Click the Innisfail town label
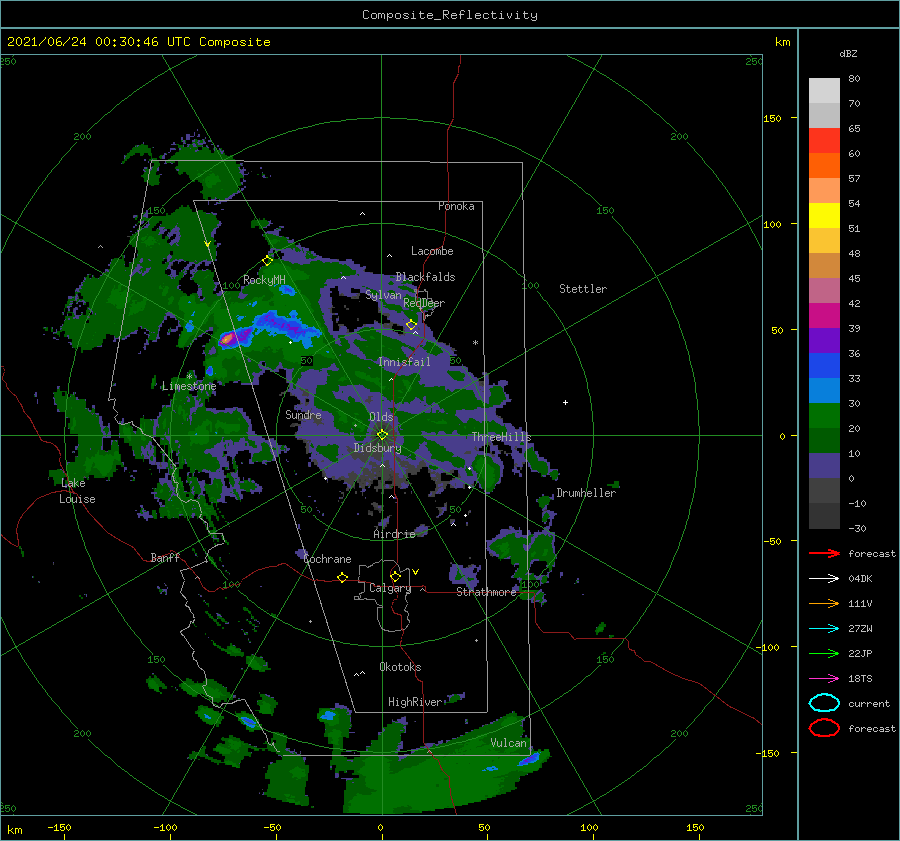The height and width of the screenshot is (841, 900). pyautogui.click(x=404, y=362)
